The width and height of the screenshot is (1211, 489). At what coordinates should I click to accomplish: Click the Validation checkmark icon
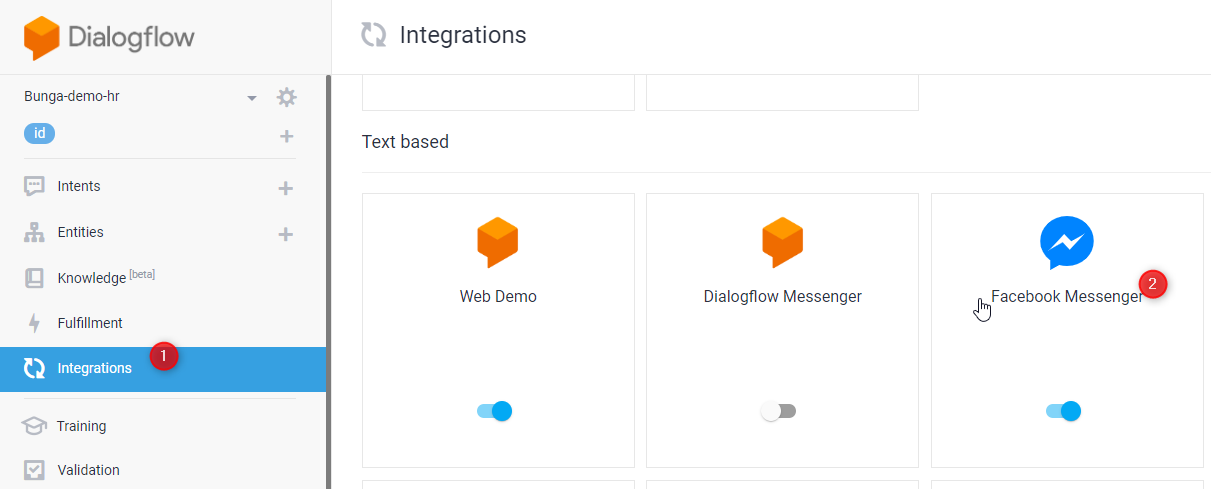tap(34, 470)
